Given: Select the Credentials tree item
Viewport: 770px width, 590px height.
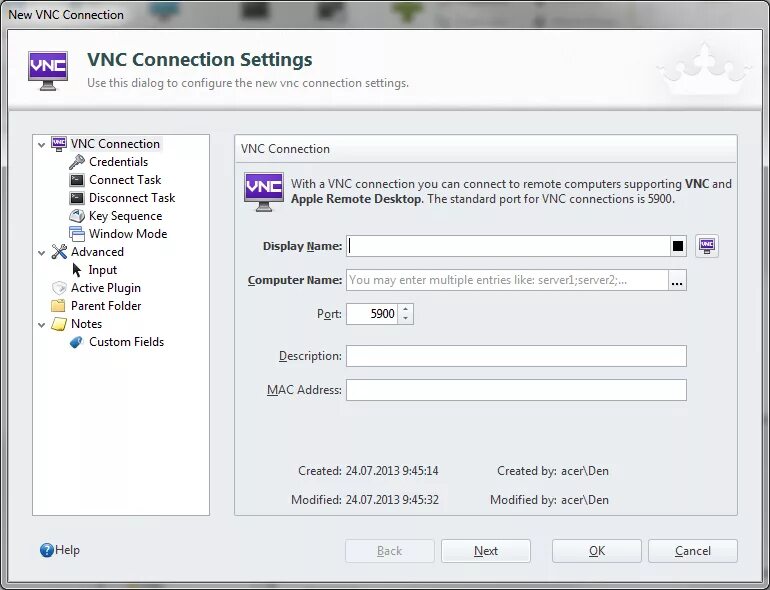Looking at the screenshot, I should pos(118,162).
